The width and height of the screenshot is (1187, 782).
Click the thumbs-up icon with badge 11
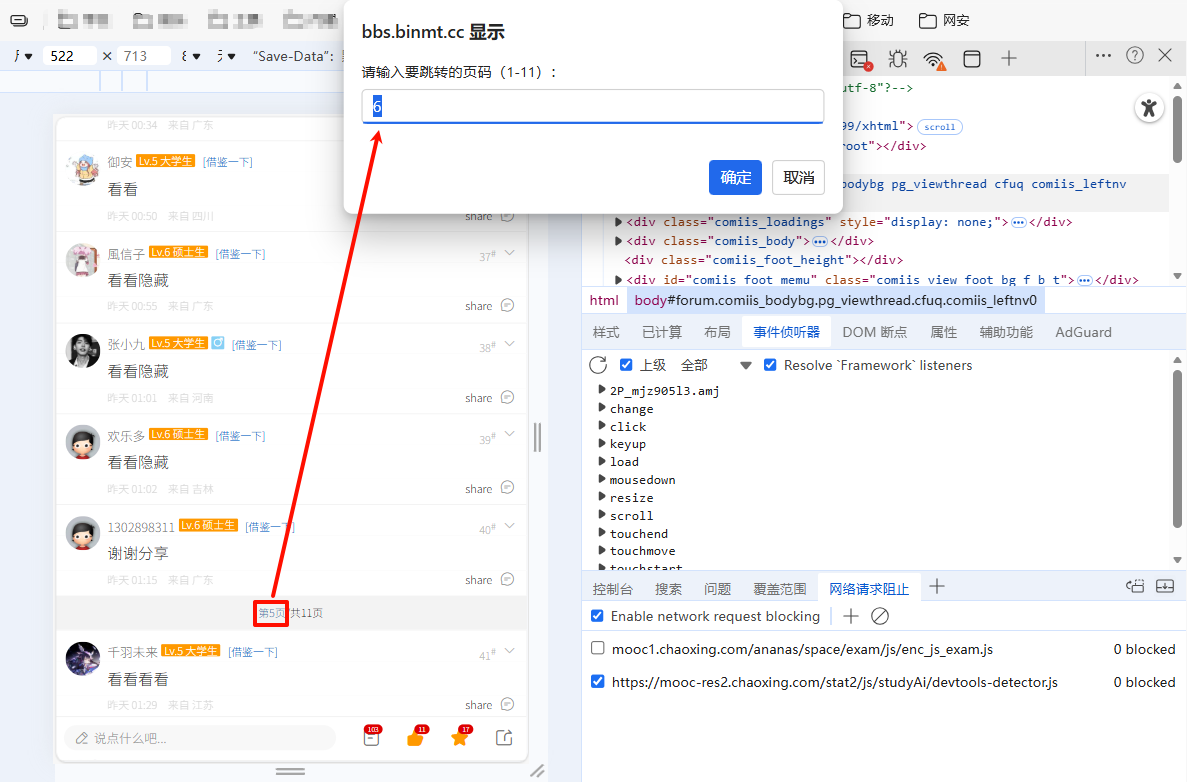(x=416, y=737)
